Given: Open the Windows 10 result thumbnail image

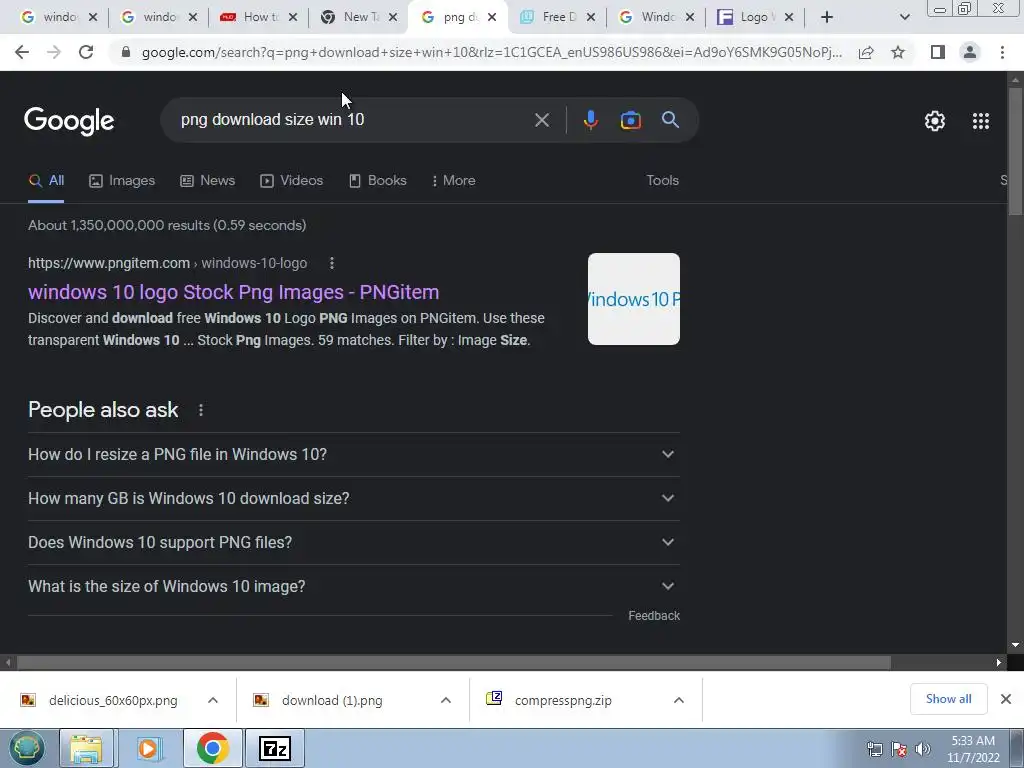Looking at the screenshot, I should click(x=633, y=299).
